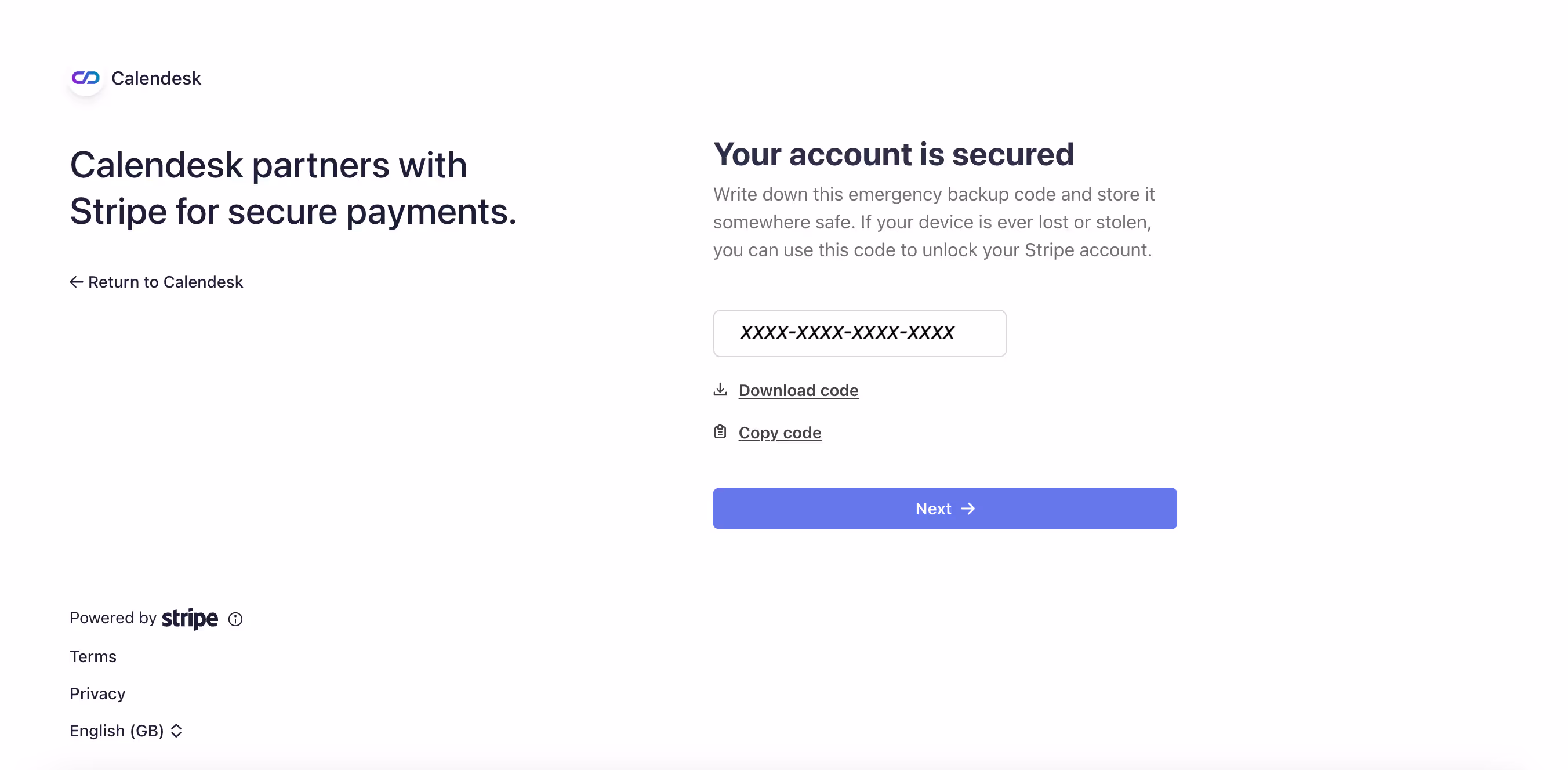Image resolution: width=1568 pixels, height=770 pixels.
Task: Click the Calendesk brand name text
Action: [156, 78]
